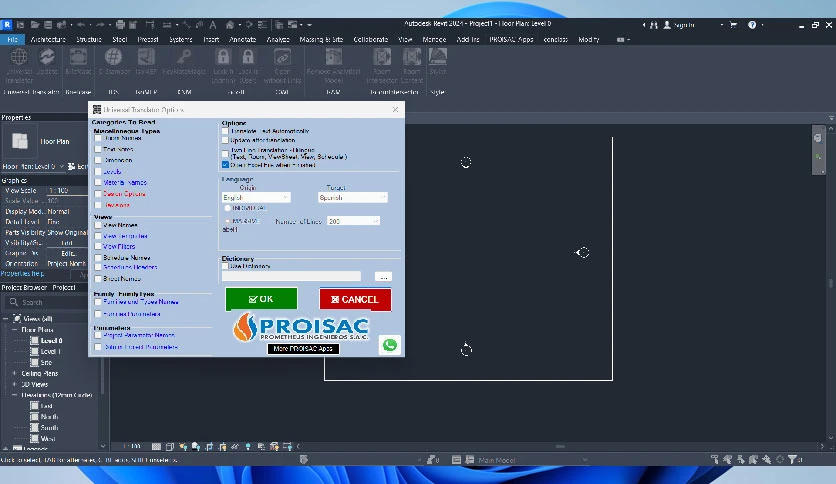Click the dictionary file path field
This screenshot has width=836, height=484.
(x=291, y=276)
